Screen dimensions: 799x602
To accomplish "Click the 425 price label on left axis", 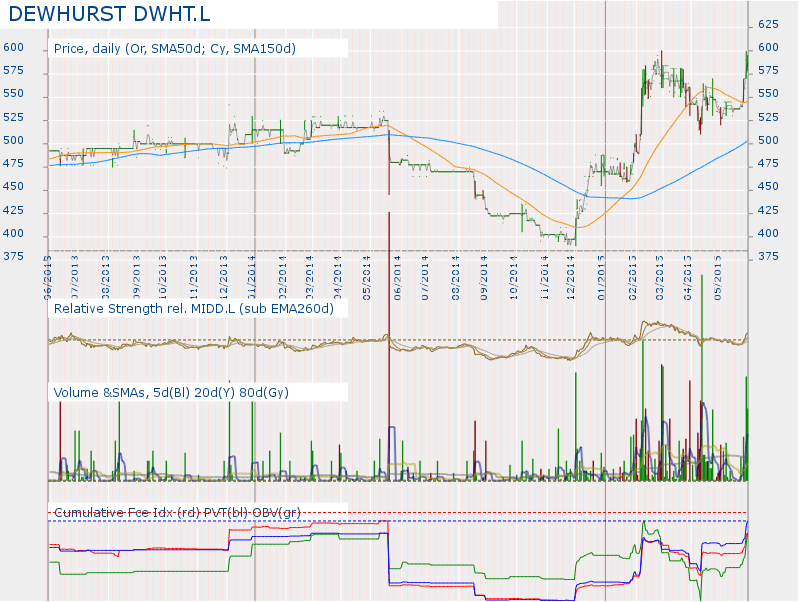I will 14,211.
